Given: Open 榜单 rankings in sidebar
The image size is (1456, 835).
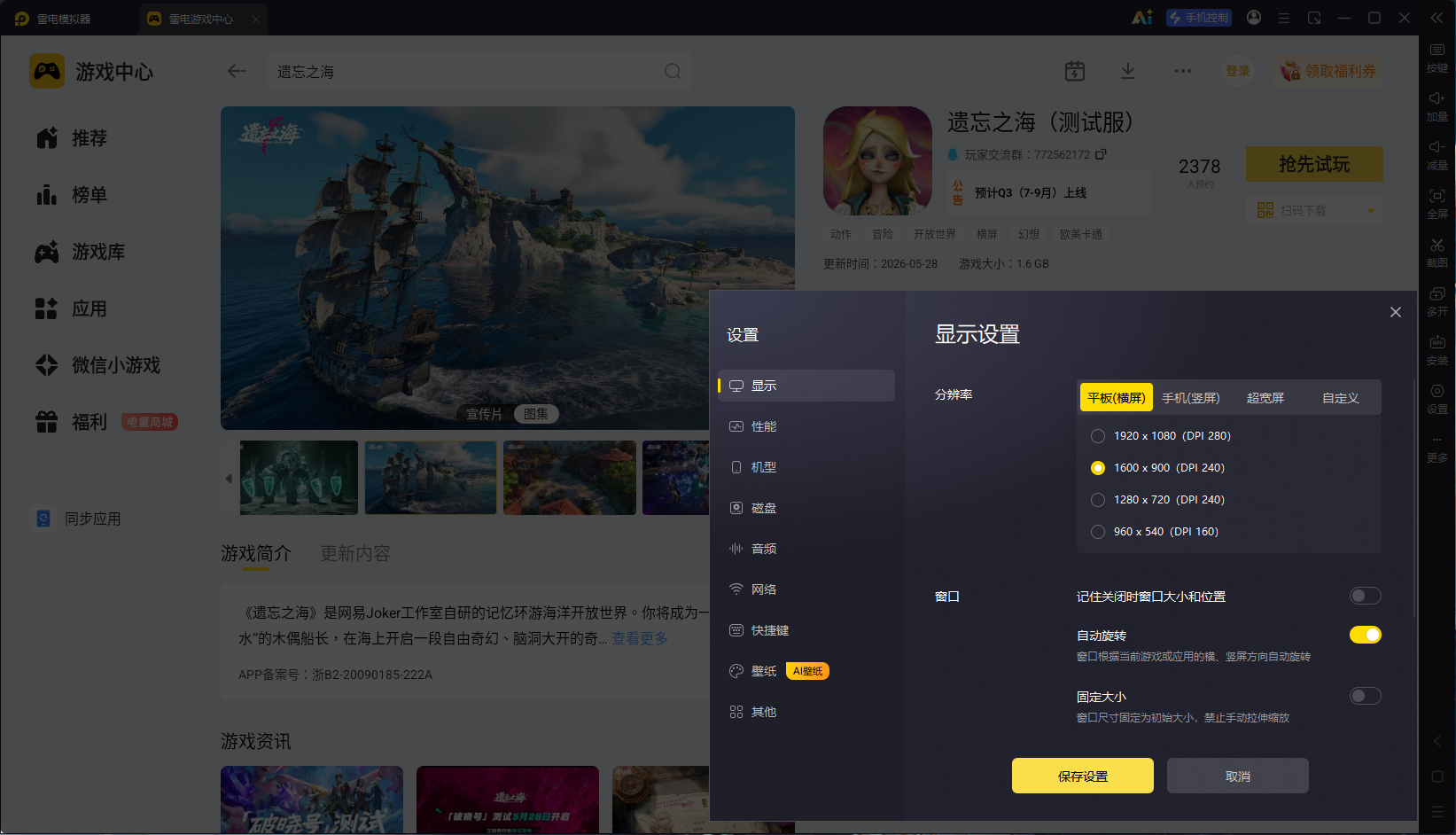Looking at the screenshot, I should click(89, 195).
